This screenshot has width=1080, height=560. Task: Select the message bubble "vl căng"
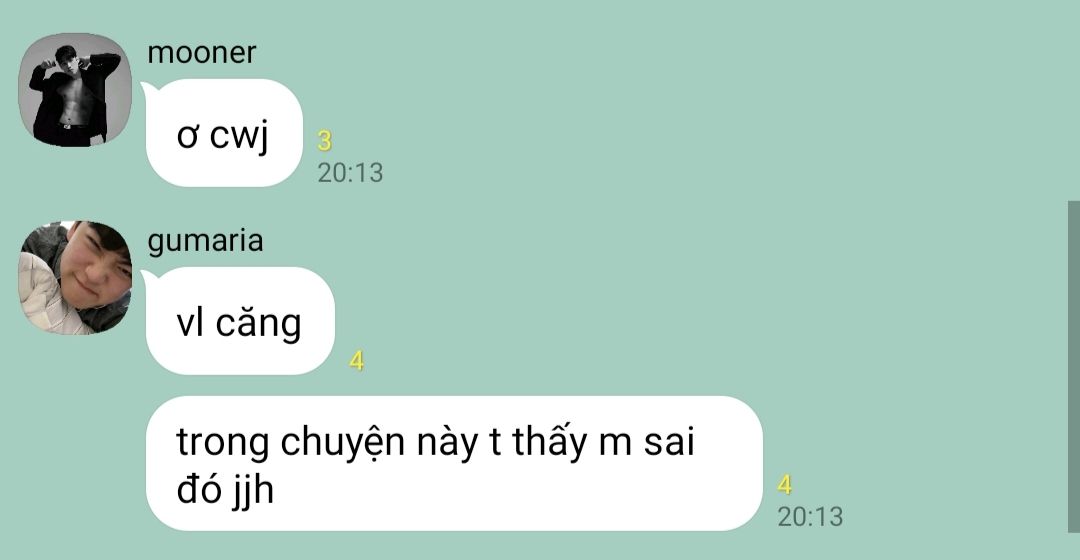[x=240, y=321]
